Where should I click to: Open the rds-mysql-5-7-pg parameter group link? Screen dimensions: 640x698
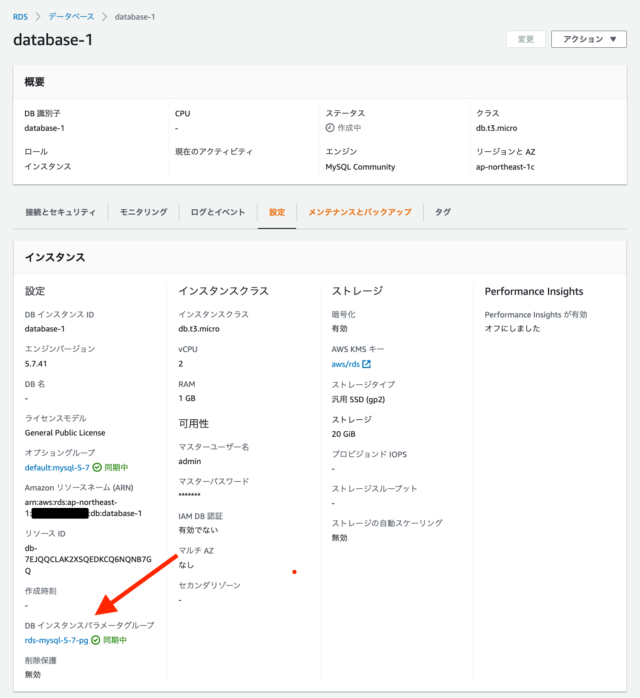(x=56, y=641)
